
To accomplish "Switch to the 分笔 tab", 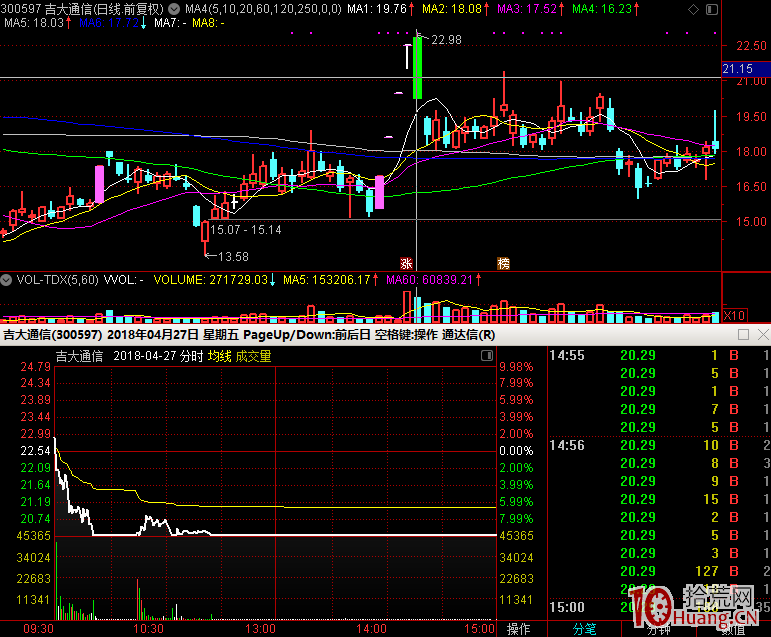I will coord(585,629).
